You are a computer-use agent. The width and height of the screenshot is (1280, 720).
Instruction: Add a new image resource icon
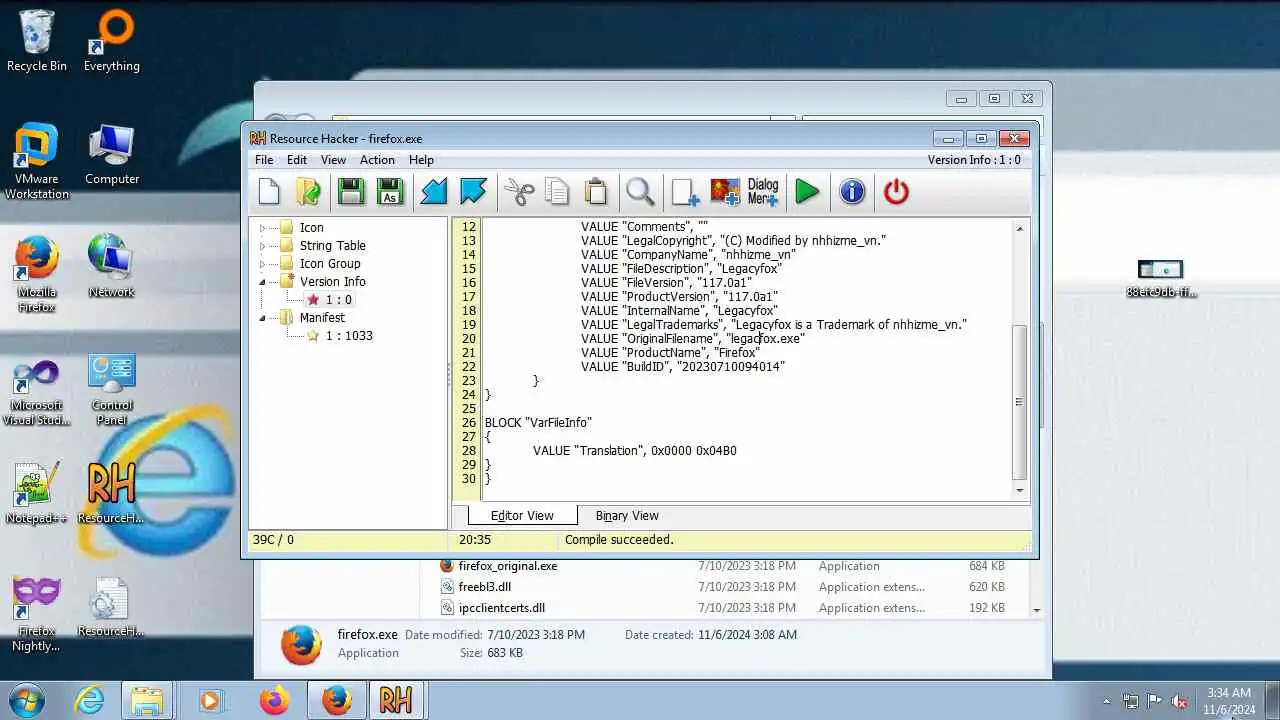click(x=725, y=191)
